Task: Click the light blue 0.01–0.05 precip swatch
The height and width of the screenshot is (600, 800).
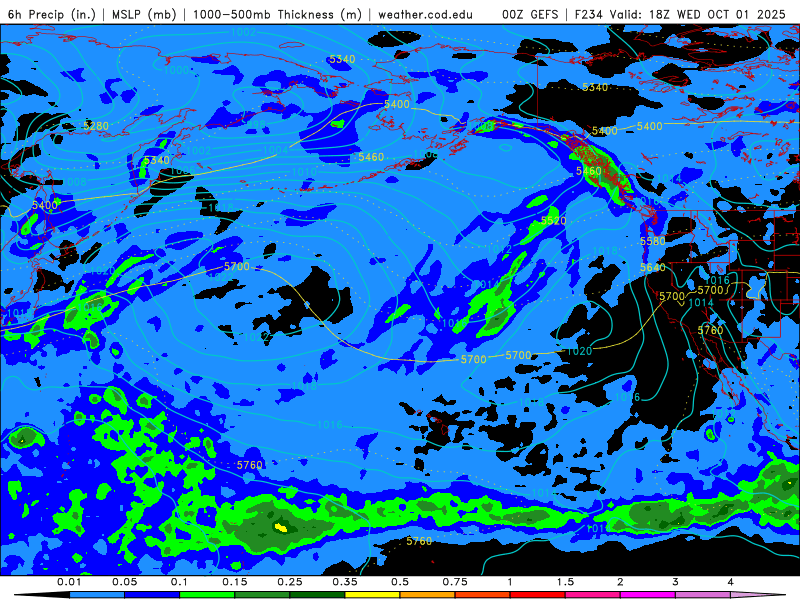Action: click(x=97, y=595)
